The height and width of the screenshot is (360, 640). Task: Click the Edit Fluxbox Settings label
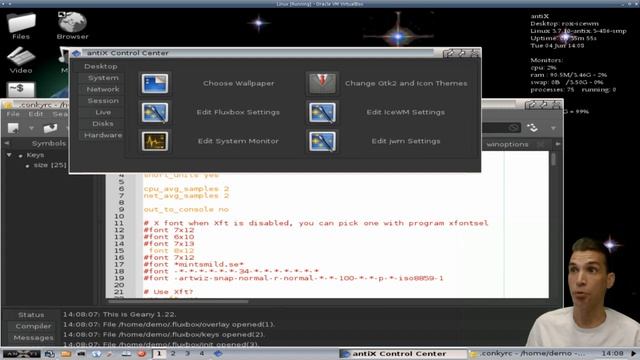point(238,112)
